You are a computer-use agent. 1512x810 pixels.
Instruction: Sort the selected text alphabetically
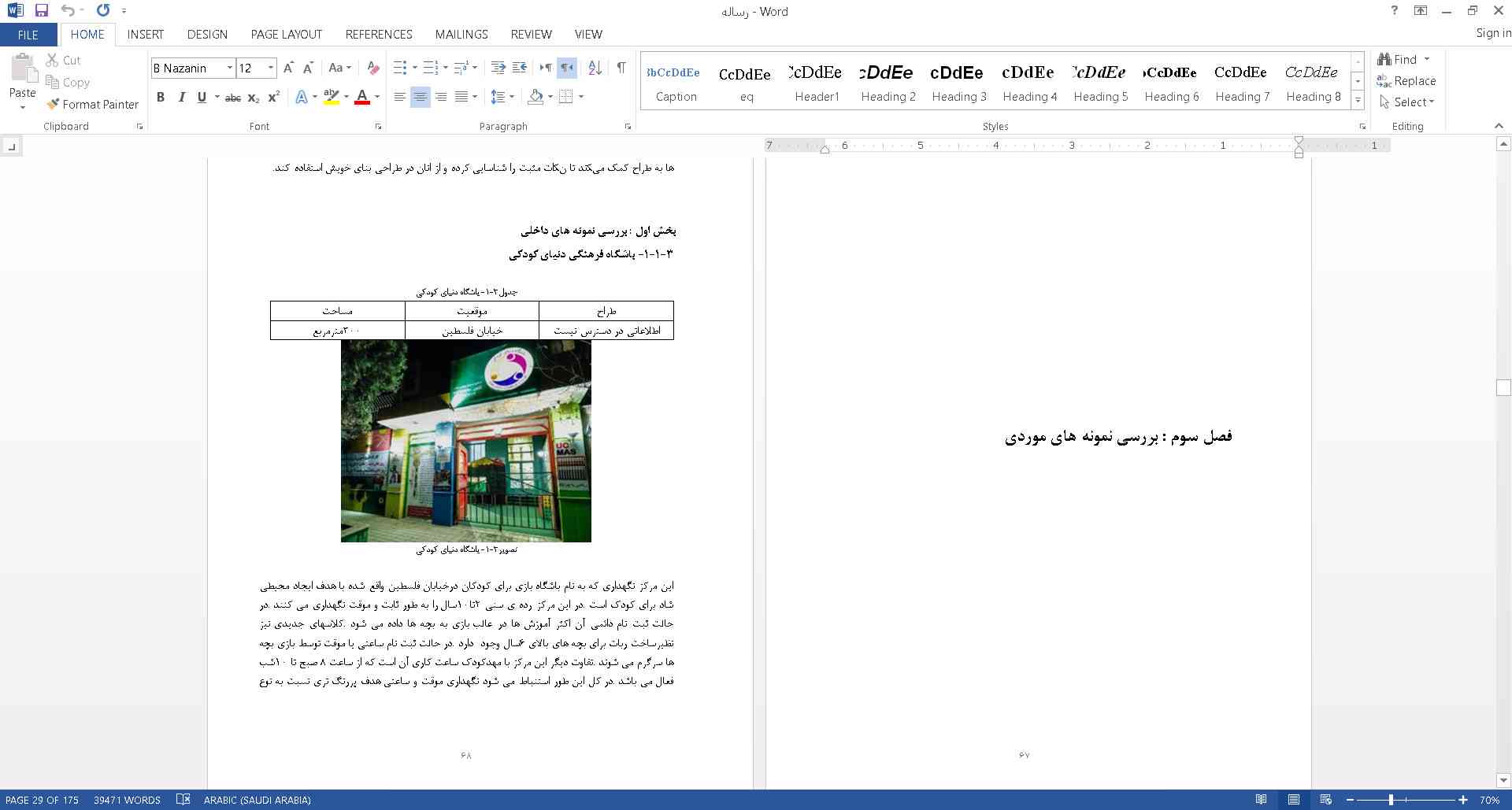[595, 68]
